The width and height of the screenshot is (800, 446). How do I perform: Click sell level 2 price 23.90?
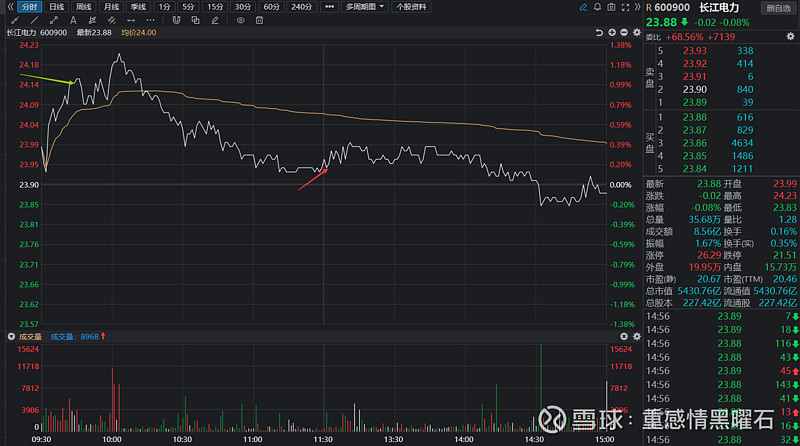coord(694,90)
